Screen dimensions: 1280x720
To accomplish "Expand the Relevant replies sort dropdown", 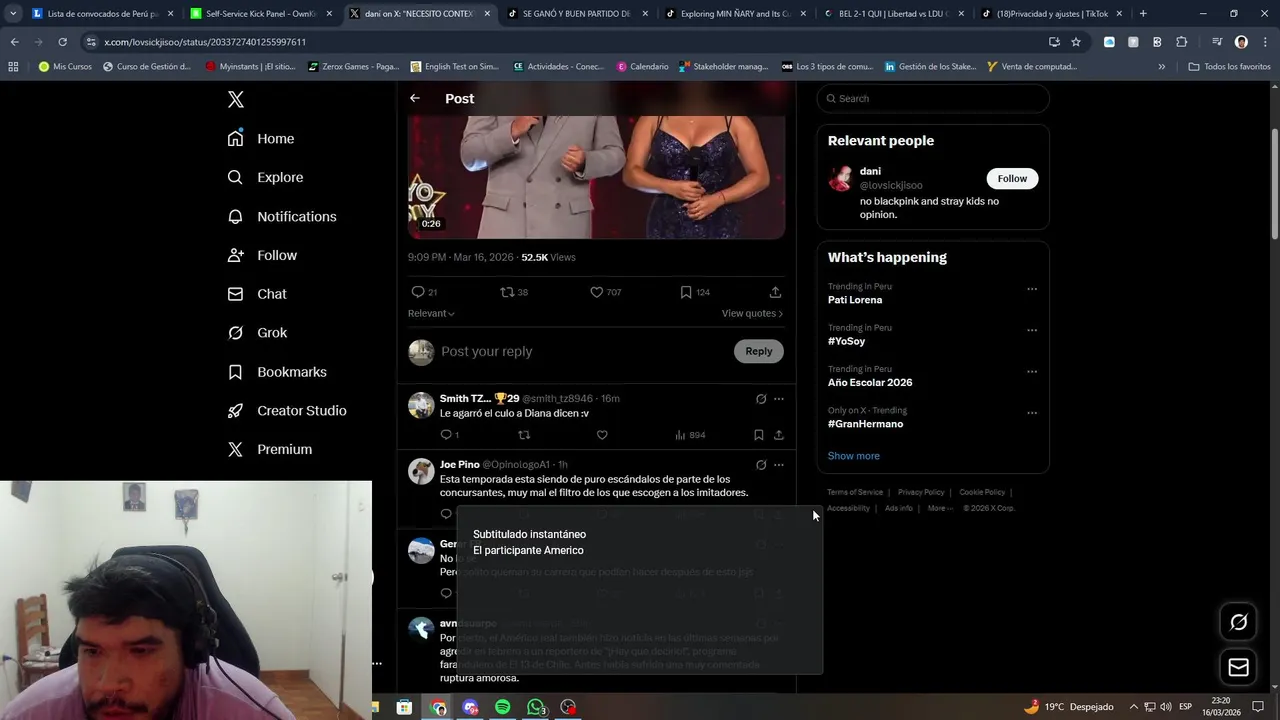I will pos(431,313).
